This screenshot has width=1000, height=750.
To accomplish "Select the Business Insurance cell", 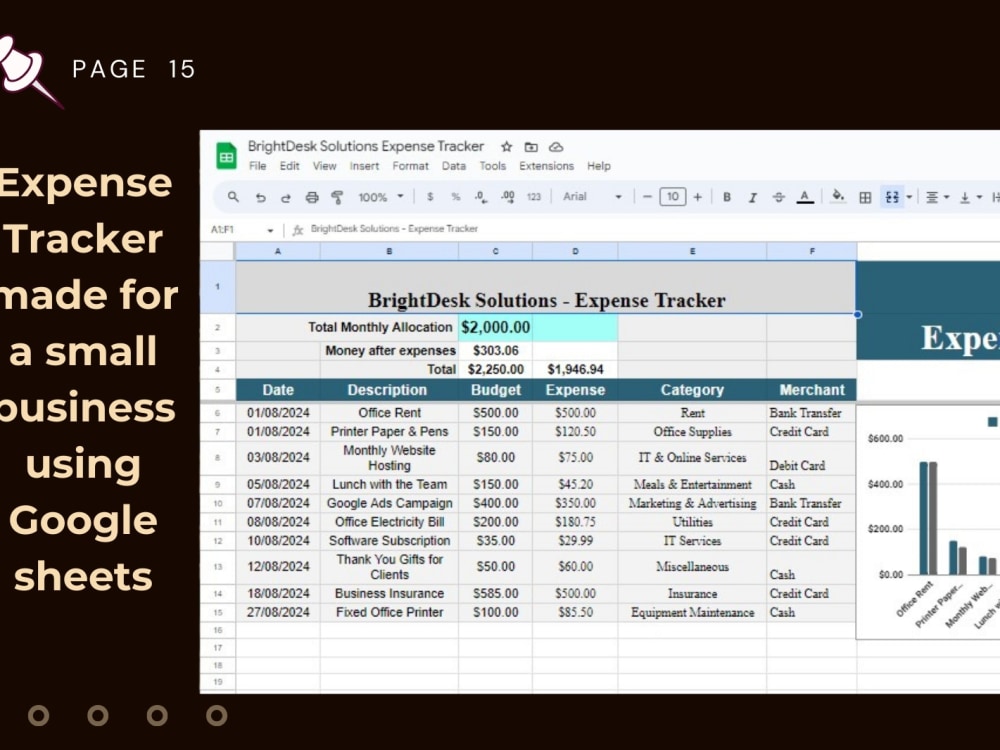I will (389, 593).
